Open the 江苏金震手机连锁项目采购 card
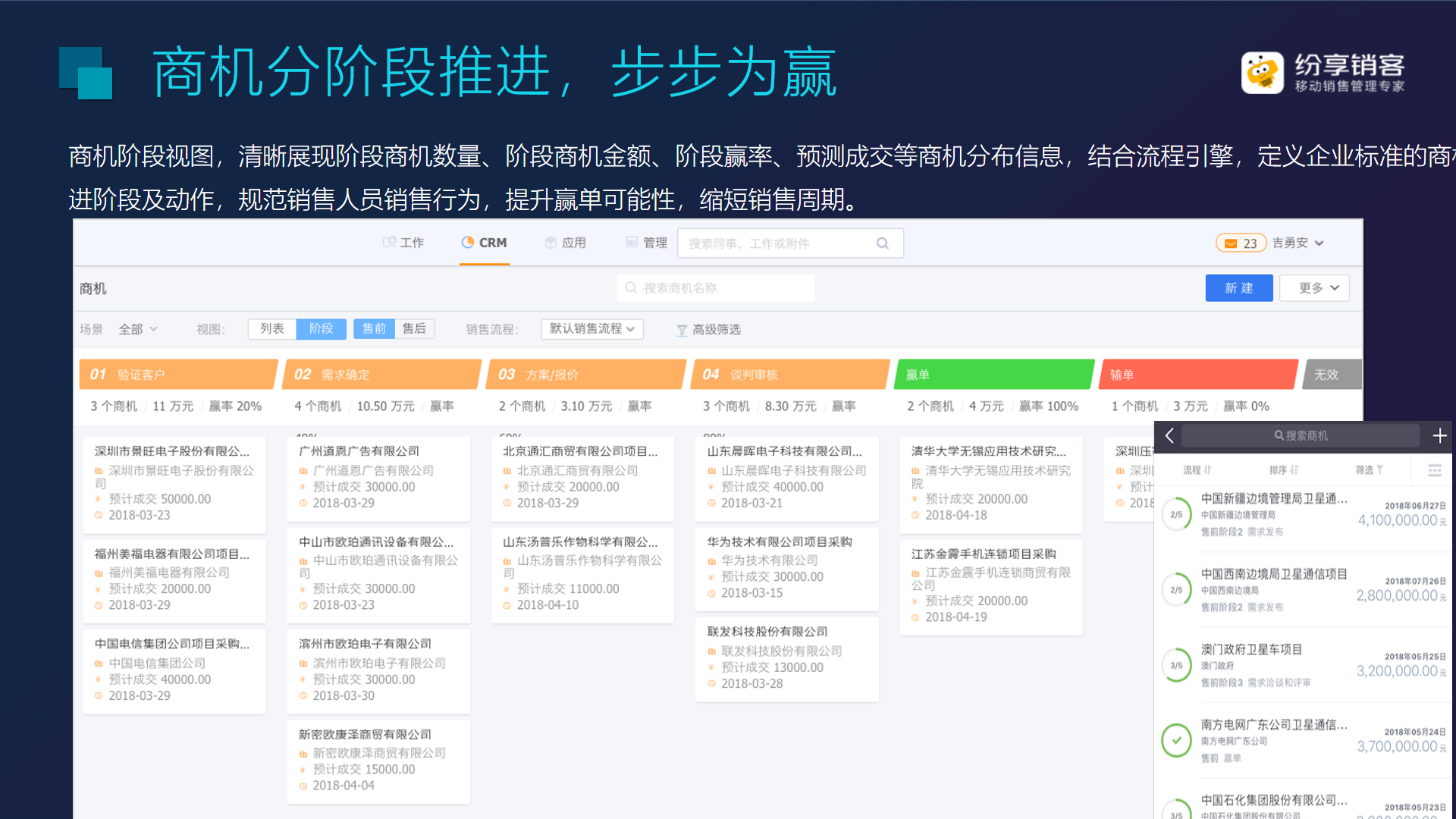The width and height of the screenshot is (1456, 819). tap(991, 586)
